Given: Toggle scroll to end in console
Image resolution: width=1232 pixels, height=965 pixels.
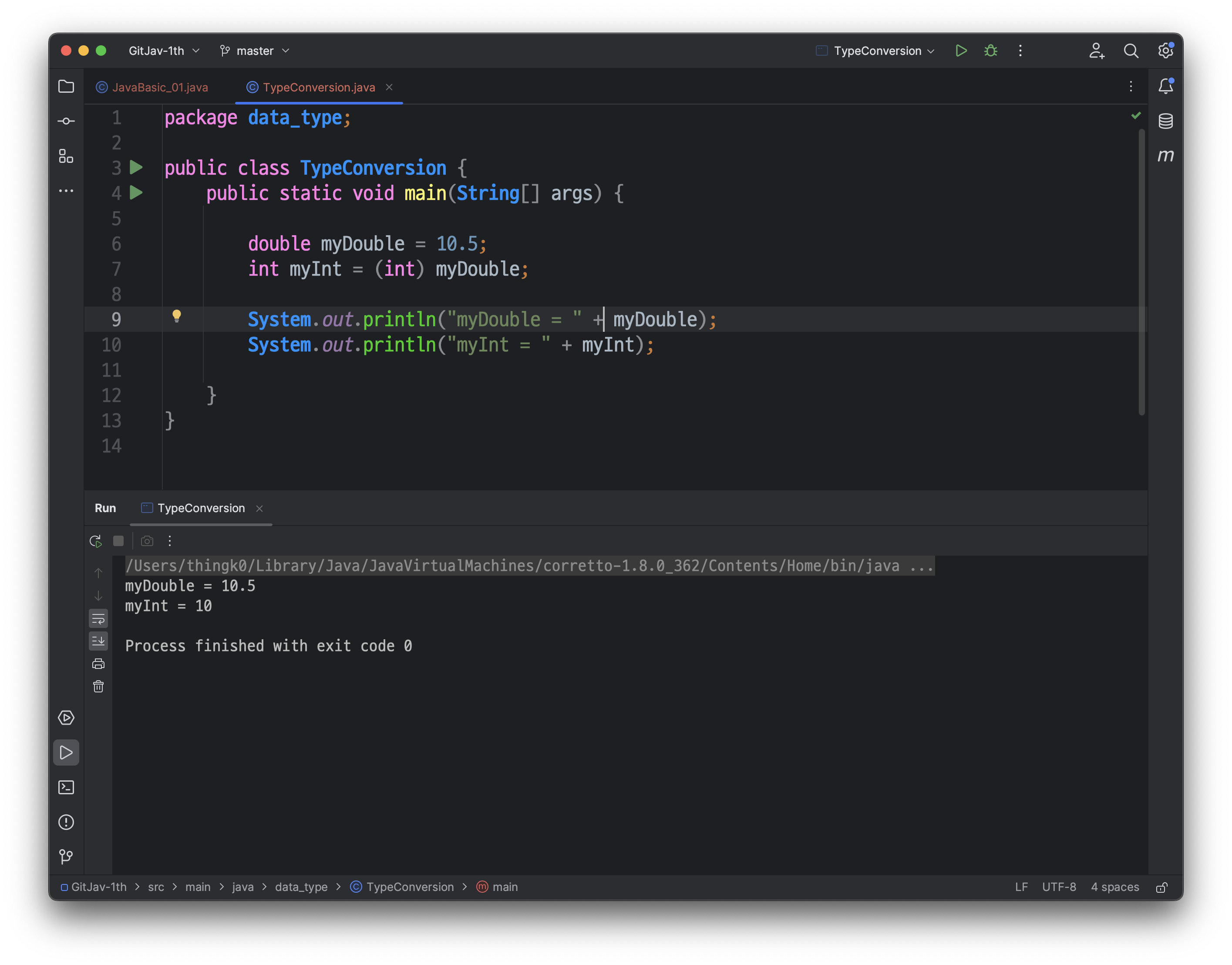Looking at the screenshot, I should [x=98, y=641].
